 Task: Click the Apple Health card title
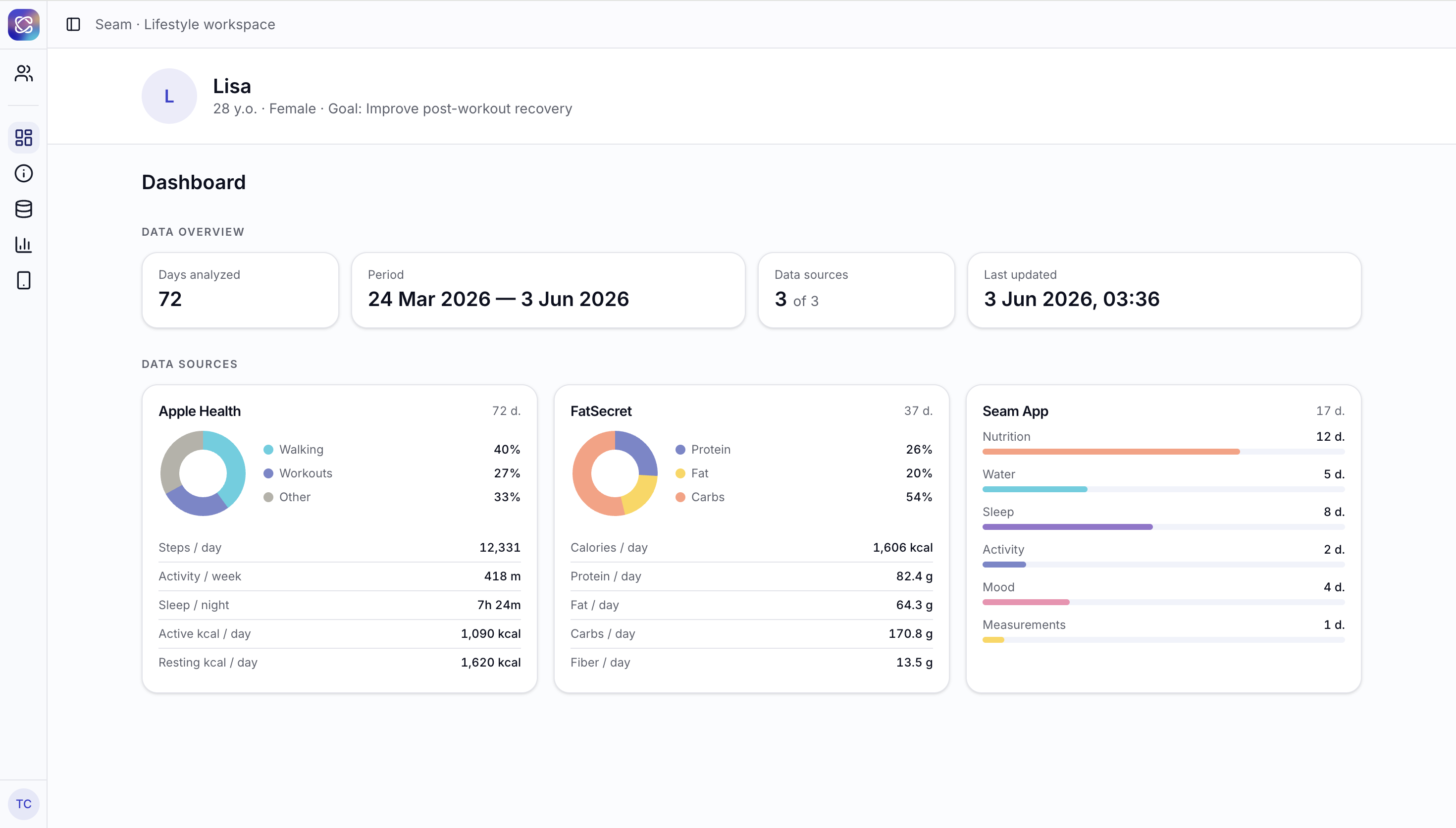tap(200, 411)
